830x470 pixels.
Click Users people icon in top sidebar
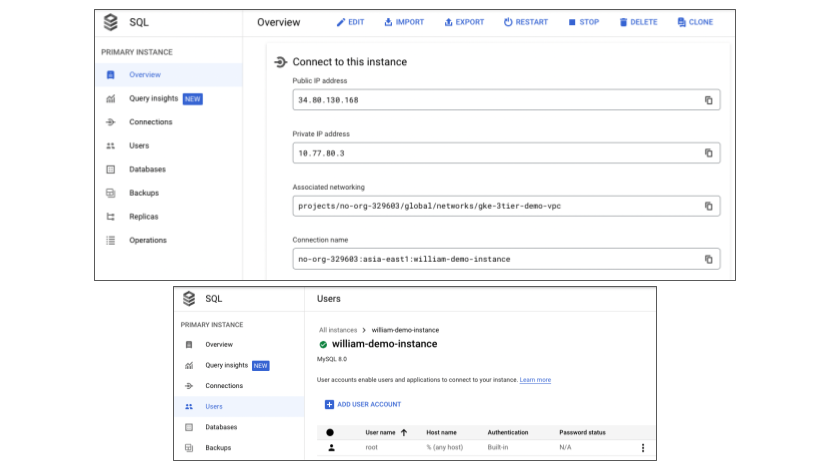(111, 146)
